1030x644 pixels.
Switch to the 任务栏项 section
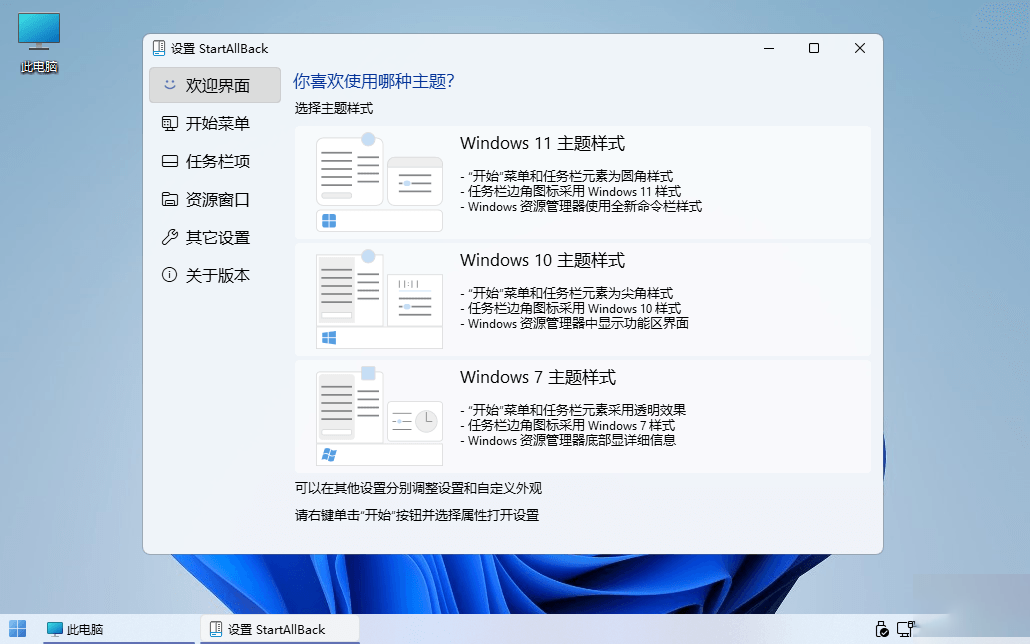pos(215,162)
